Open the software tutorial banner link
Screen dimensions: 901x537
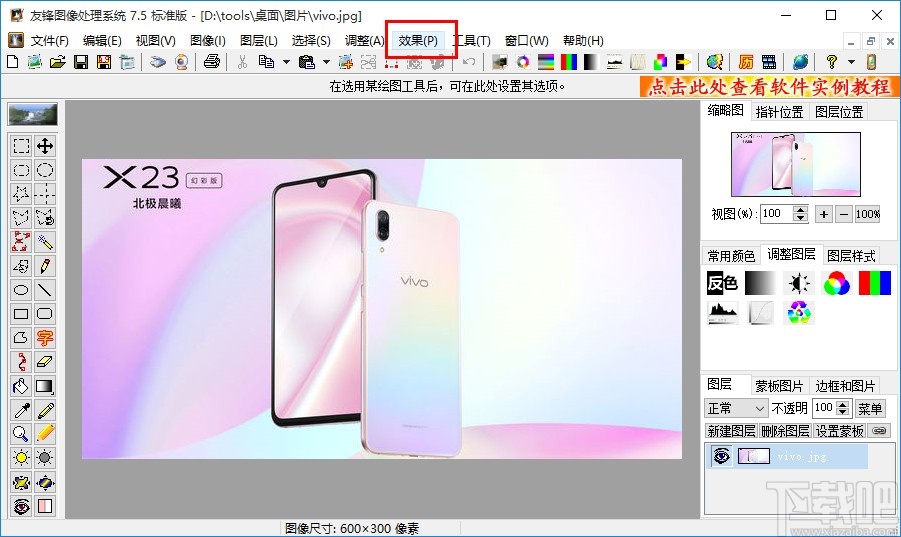point(769,87)
